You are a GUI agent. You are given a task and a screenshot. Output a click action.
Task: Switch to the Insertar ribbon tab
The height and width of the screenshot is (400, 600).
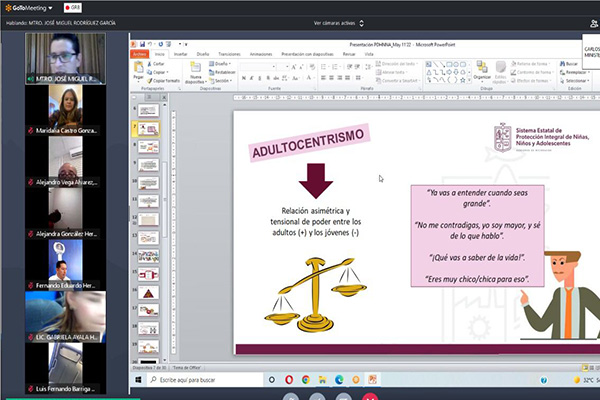(180, 54)
